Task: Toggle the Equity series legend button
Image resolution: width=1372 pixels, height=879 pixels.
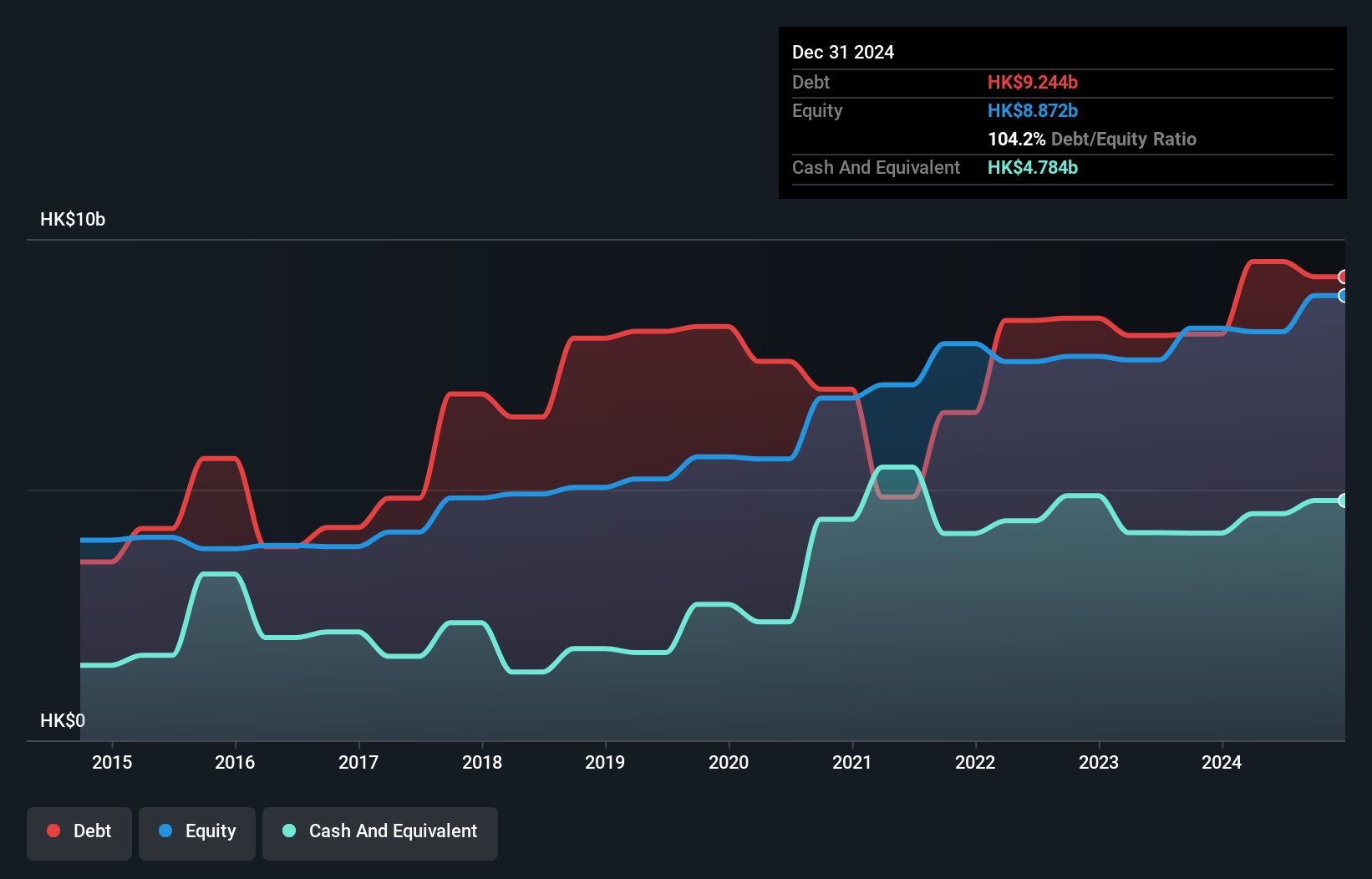Action: (197, 833)
